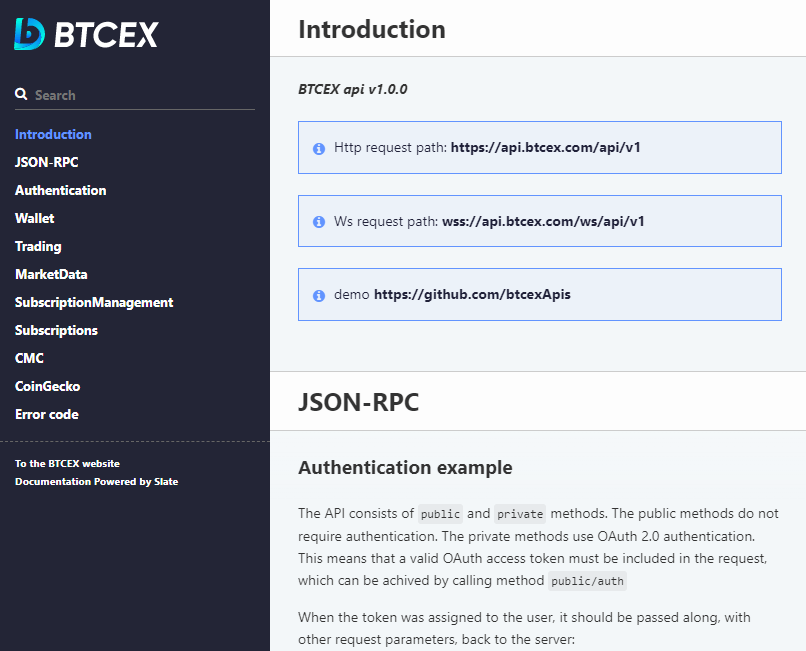Click the info icon beside Http request path
This screenshot has width=806, height=651.
[319, 148]
